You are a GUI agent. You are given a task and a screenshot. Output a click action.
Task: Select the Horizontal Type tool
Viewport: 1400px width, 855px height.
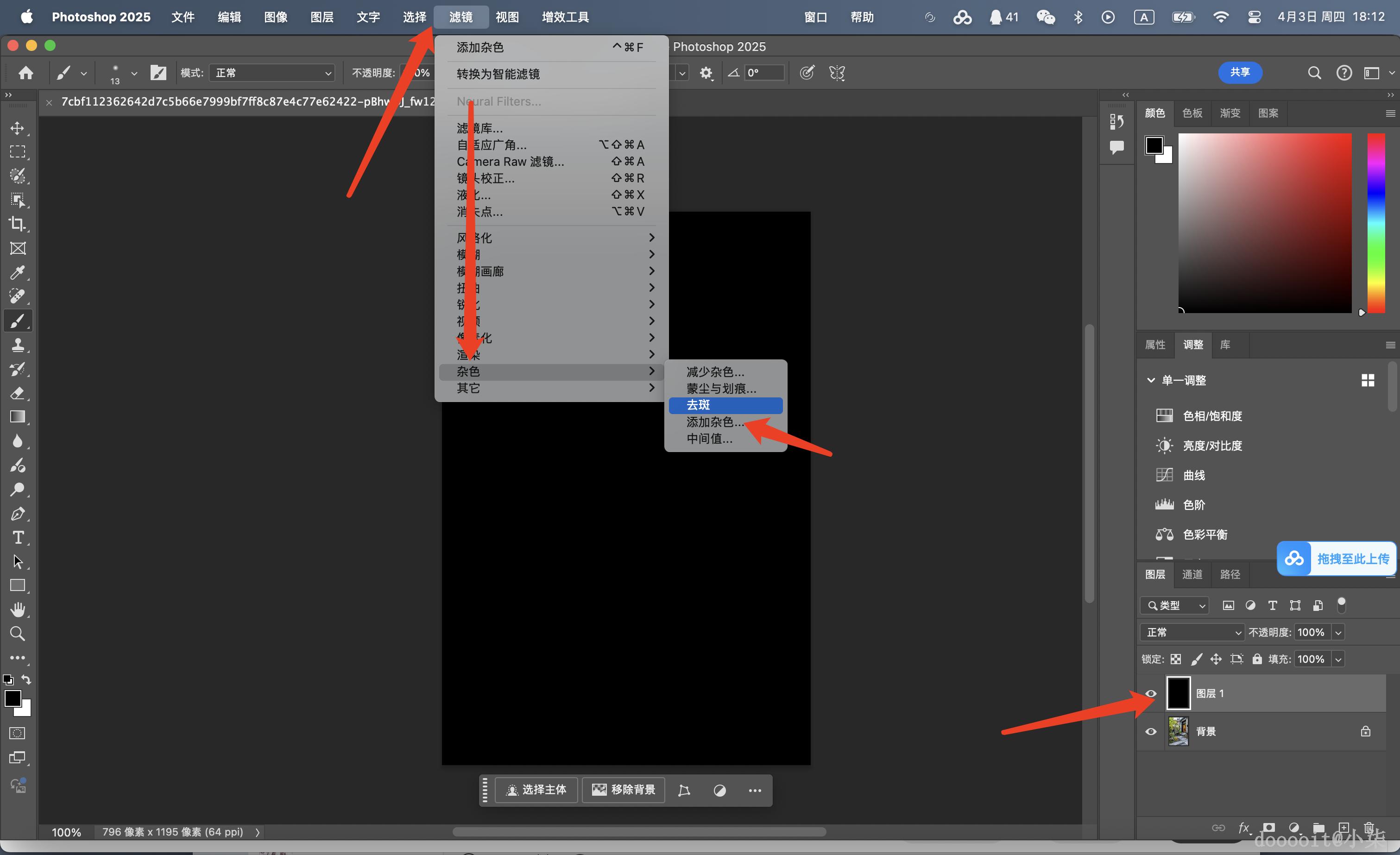point(18,537)
